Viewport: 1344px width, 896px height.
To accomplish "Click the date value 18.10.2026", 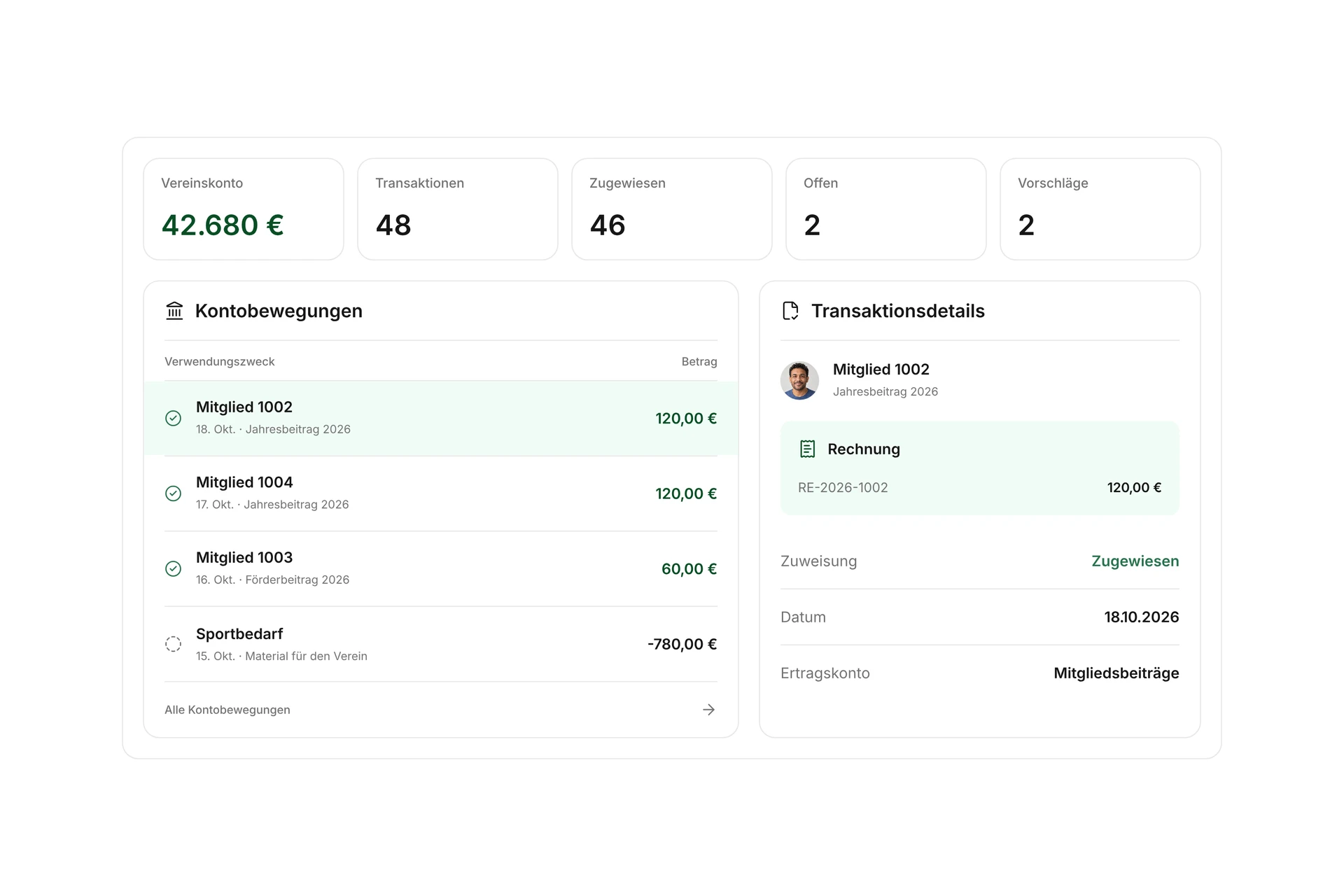I will (1142, 617).
